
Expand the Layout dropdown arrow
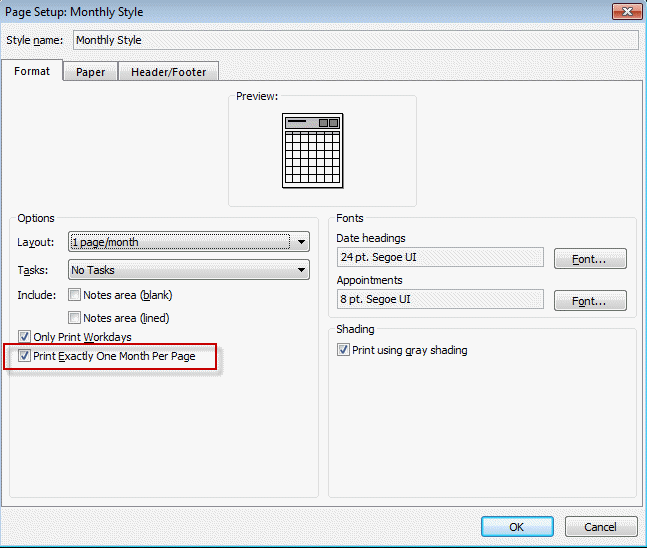pyautogui.click(x=301, y=242)
